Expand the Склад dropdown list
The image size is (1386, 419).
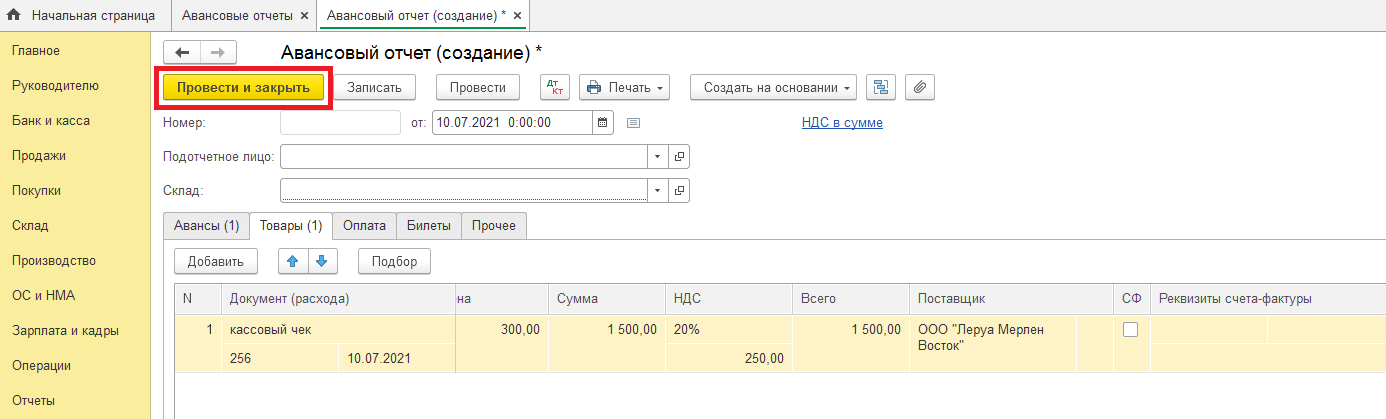tap(657, 190)
